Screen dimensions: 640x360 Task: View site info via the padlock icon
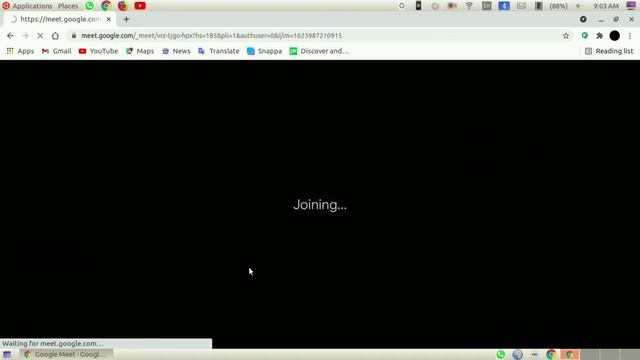click(74, 36)
